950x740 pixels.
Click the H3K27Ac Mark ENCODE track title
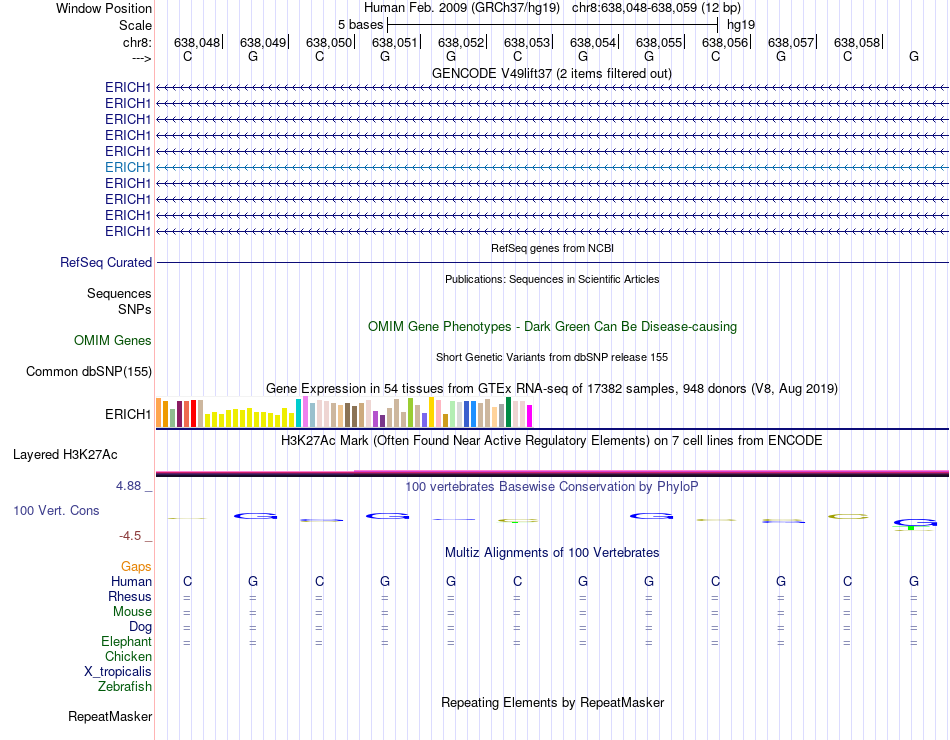[551, 441]
